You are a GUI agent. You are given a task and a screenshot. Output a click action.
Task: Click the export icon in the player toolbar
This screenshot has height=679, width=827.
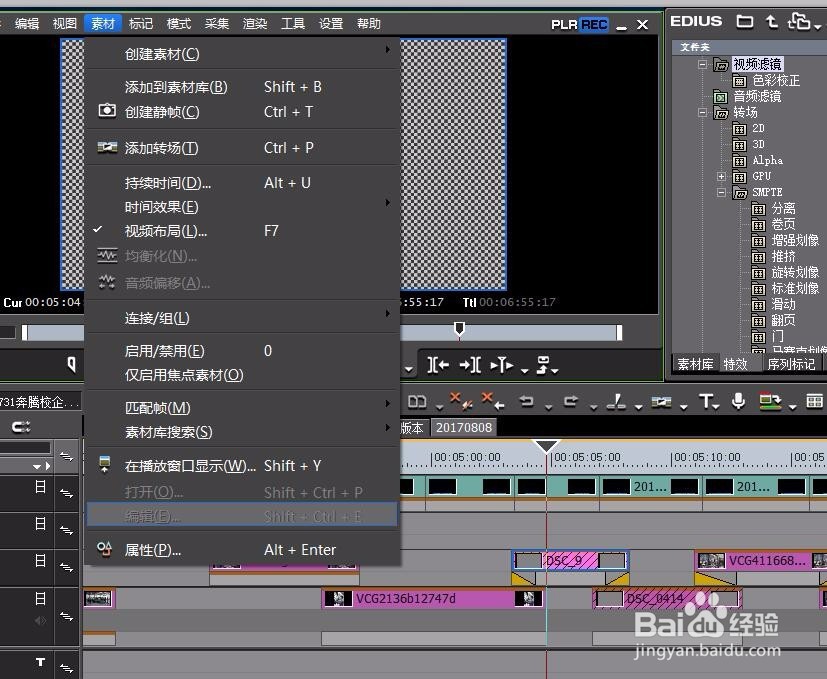tap(543, 365)
